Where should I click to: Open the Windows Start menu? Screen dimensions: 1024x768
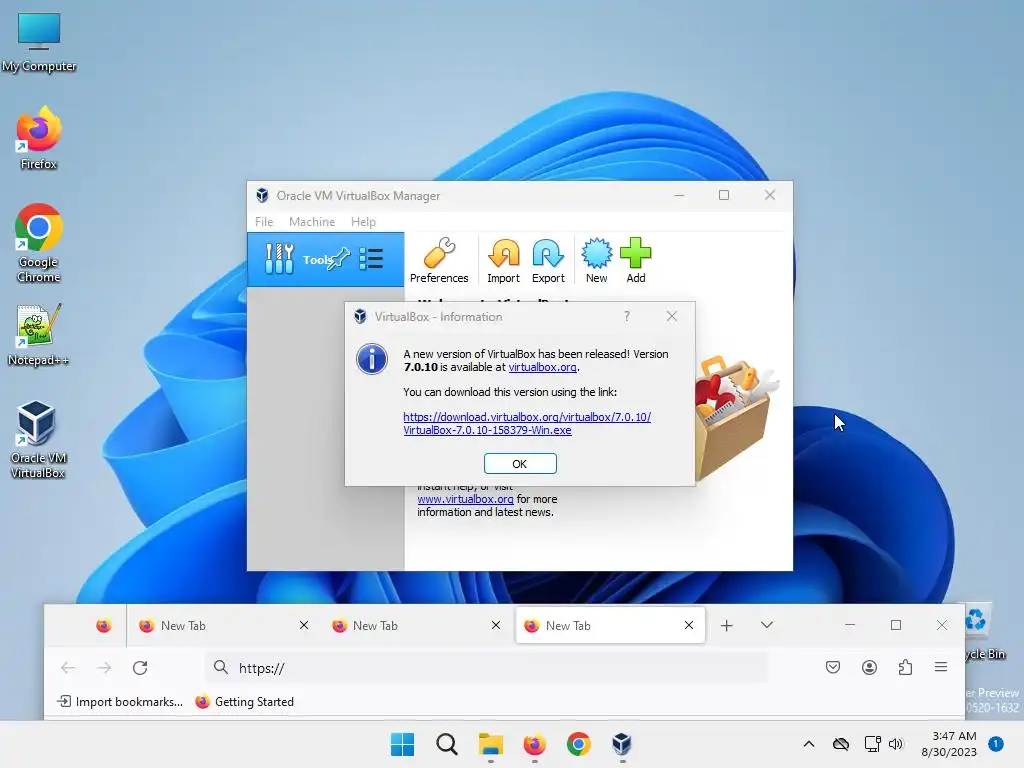click(402, 744)
